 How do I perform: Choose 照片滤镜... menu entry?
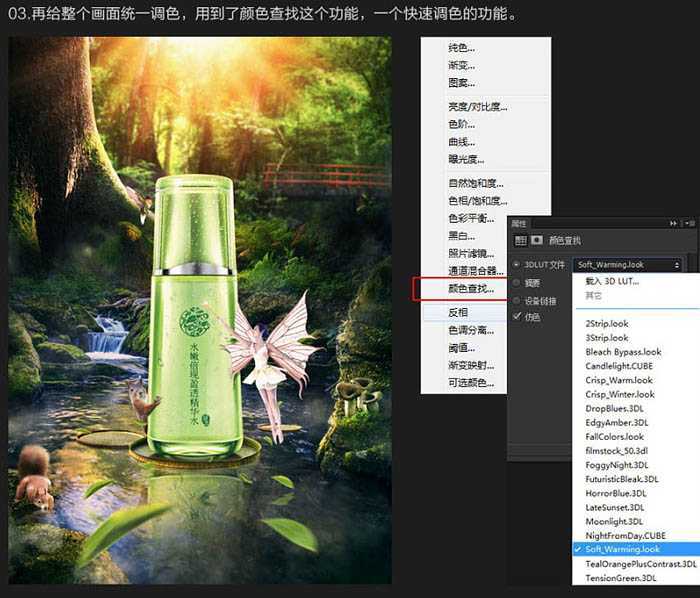471,253
